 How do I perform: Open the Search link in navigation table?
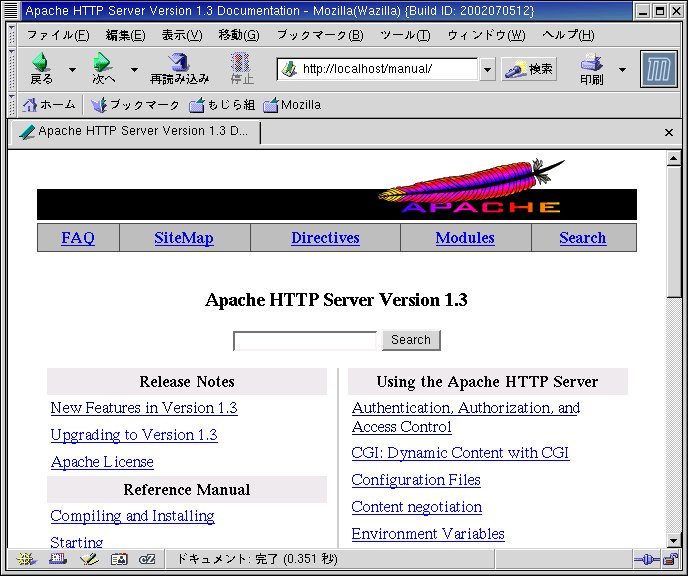583,238
